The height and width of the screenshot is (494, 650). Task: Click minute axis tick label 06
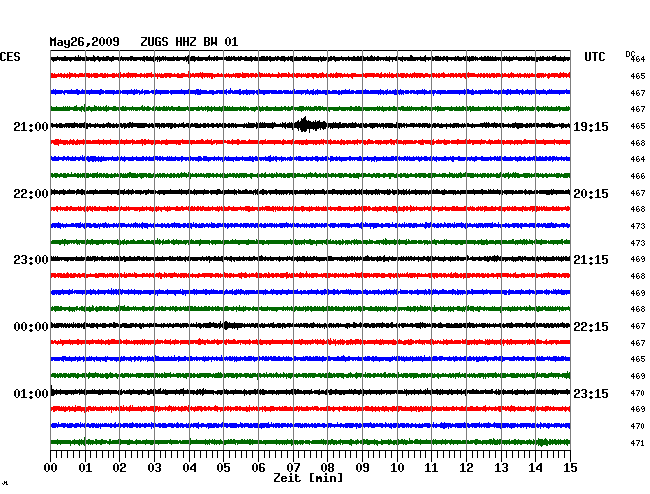pyautogui.click(x=258, y=467)
